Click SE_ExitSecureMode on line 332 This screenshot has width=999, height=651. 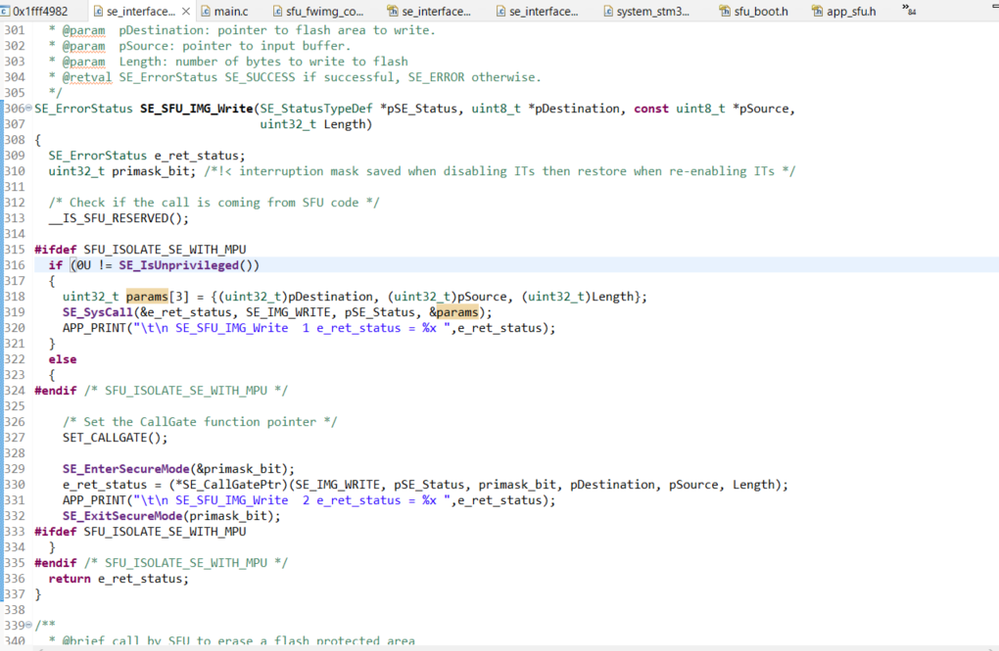122,516
